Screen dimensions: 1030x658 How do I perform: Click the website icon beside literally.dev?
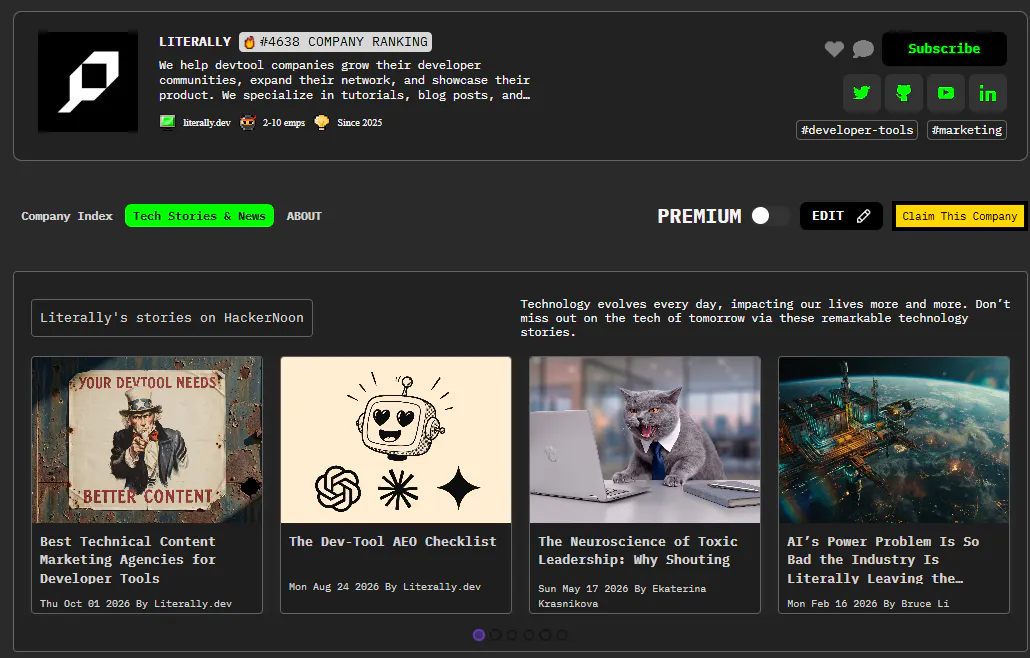coord(168,122)
